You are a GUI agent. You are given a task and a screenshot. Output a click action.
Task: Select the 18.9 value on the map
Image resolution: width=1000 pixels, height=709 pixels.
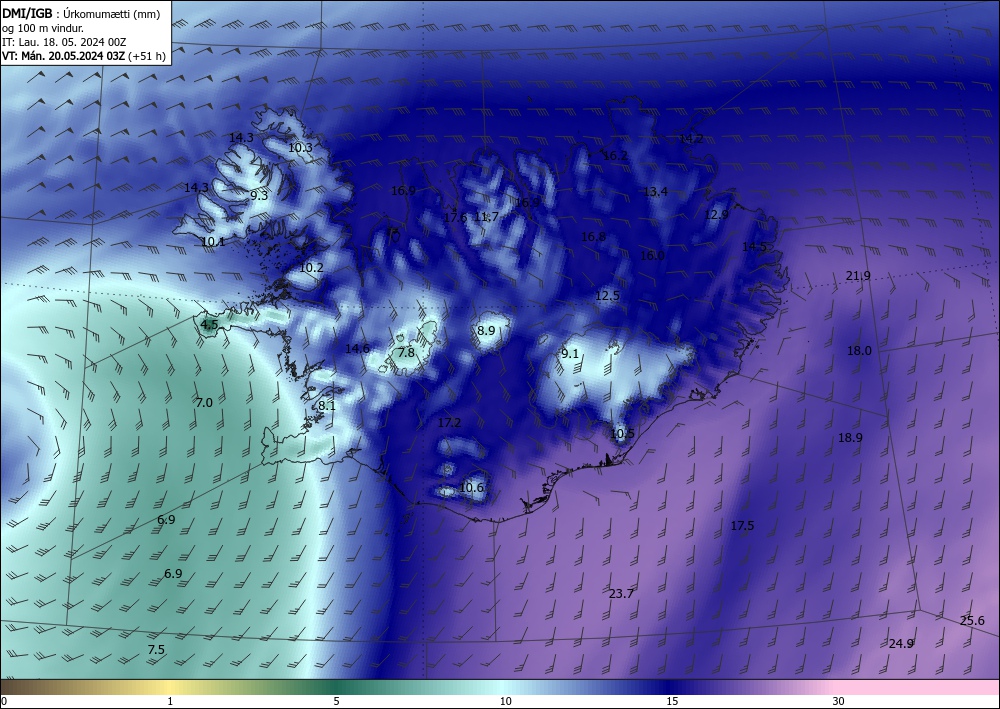click(x=850, y=437)
